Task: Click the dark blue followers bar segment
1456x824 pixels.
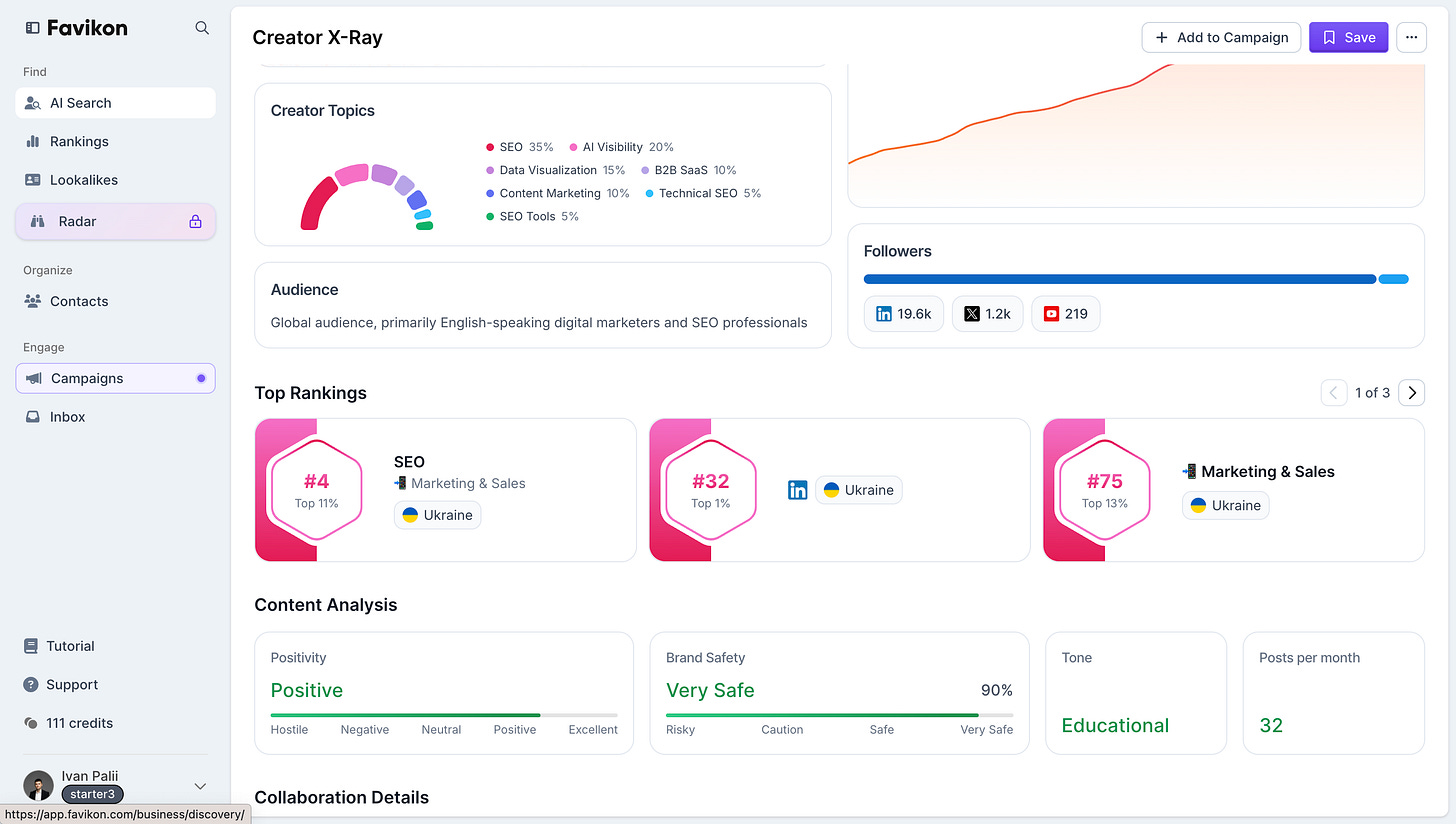Action: click(1120, 279)
